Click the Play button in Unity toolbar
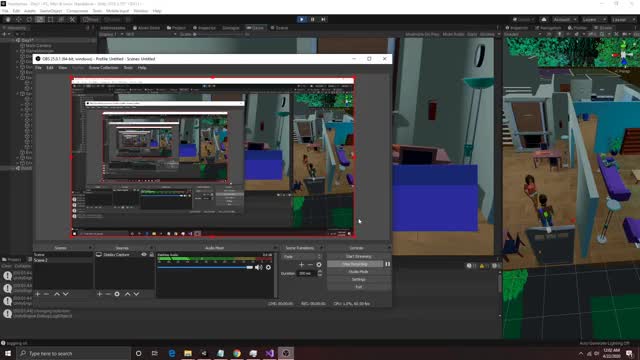Viewport: 640px width, 360px height. coord(302,19)
